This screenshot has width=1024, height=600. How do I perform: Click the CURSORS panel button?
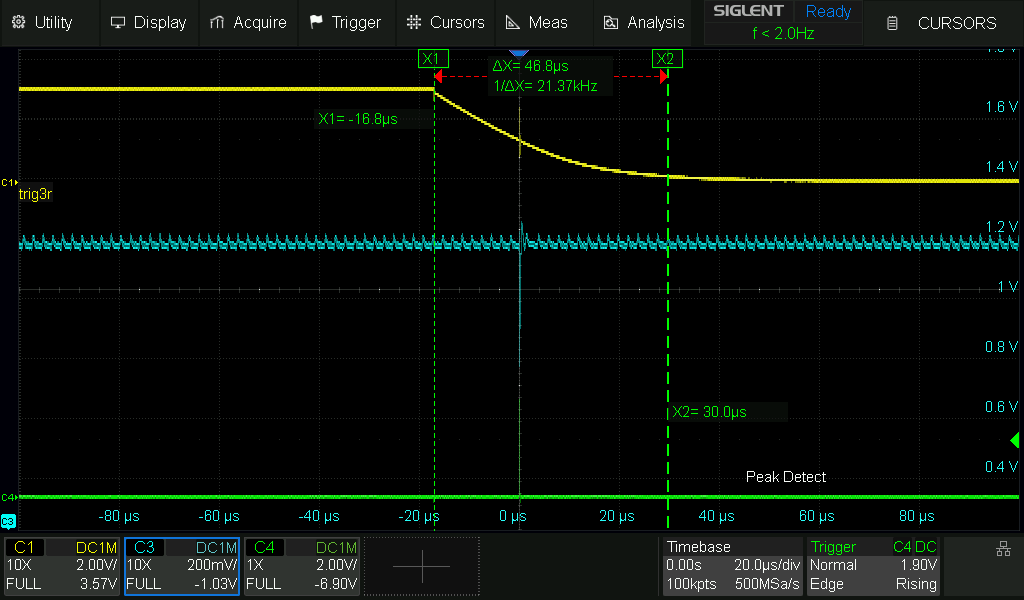[943, 22]
